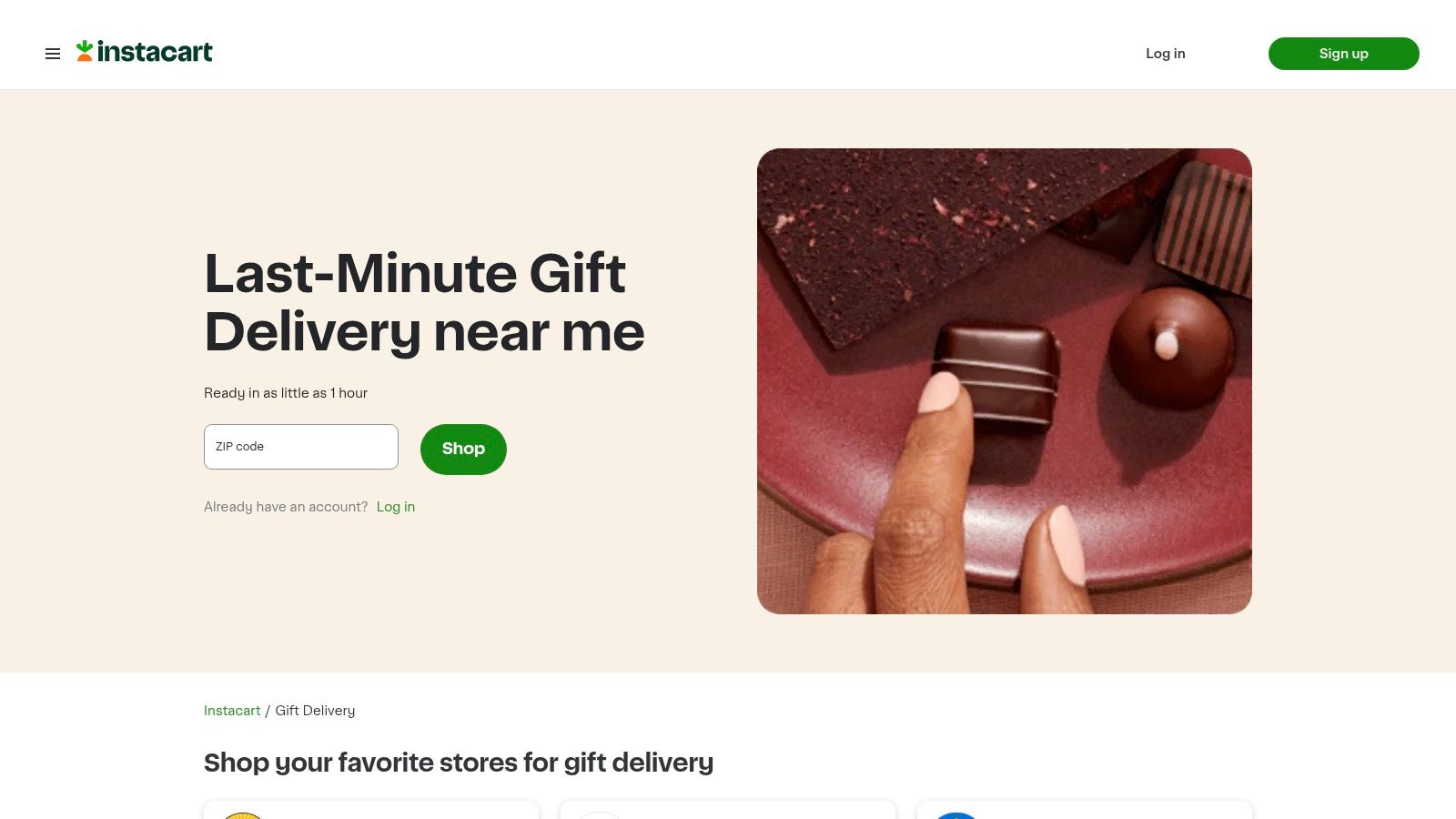Click the Instacart breadcrumb link
This screenshot has height=819, width=1456.
(x=232, y=711)
